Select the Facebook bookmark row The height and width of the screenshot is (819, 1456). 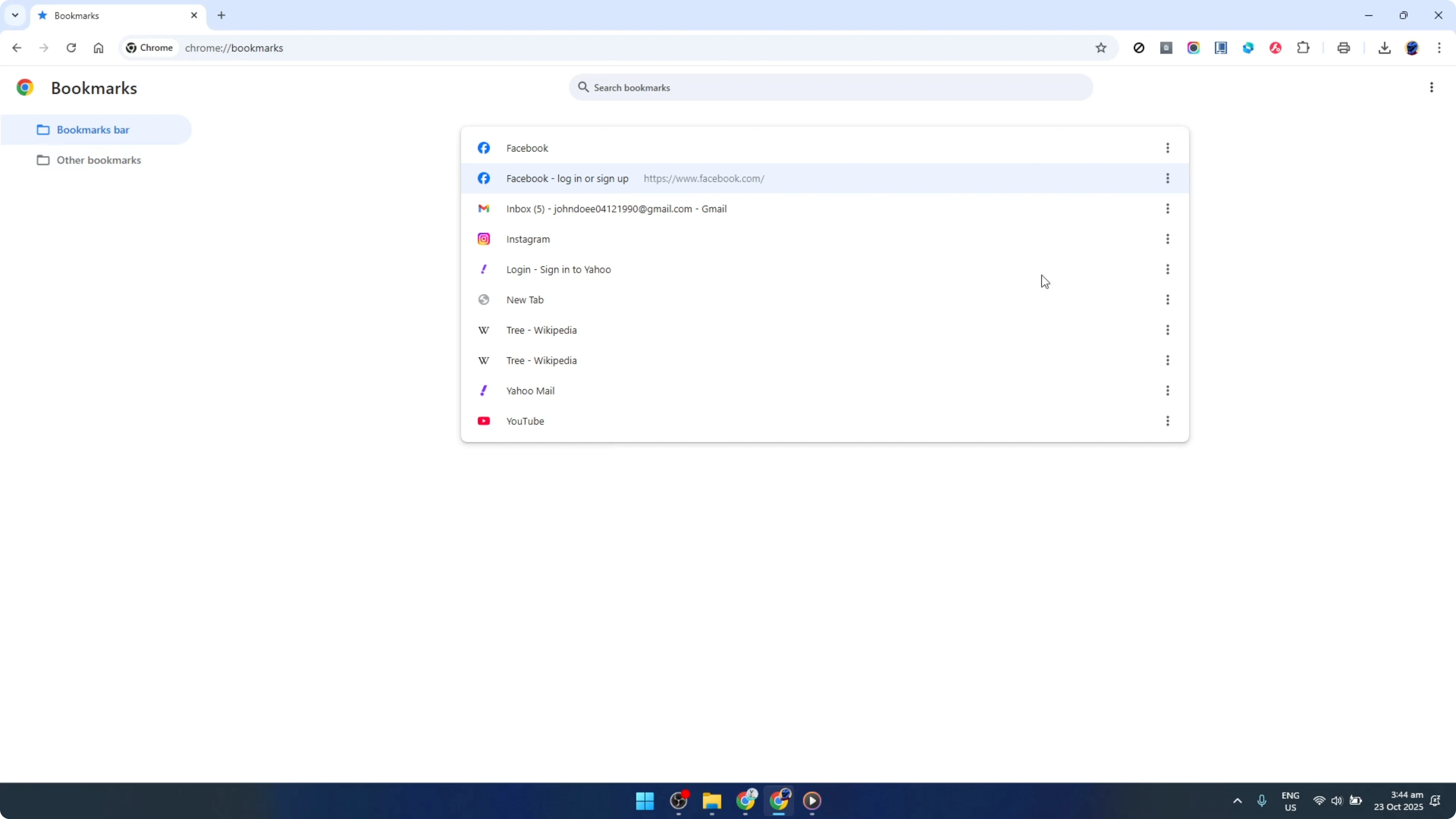(x=825, y=148)
